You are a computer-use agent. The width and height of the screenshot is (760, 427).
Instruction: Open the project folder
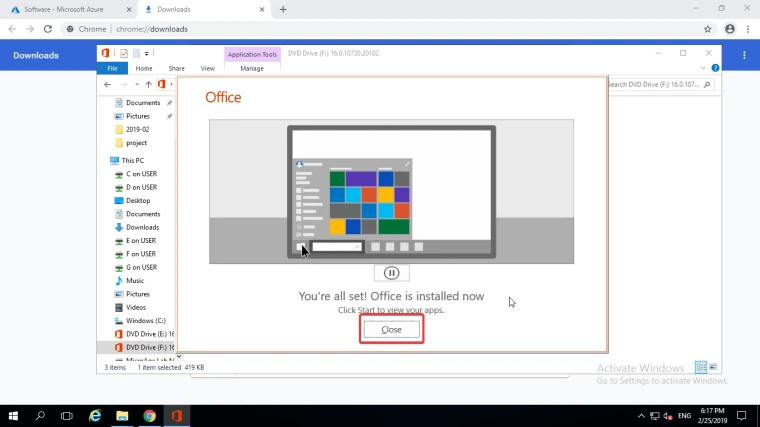[x=136, y=143]
